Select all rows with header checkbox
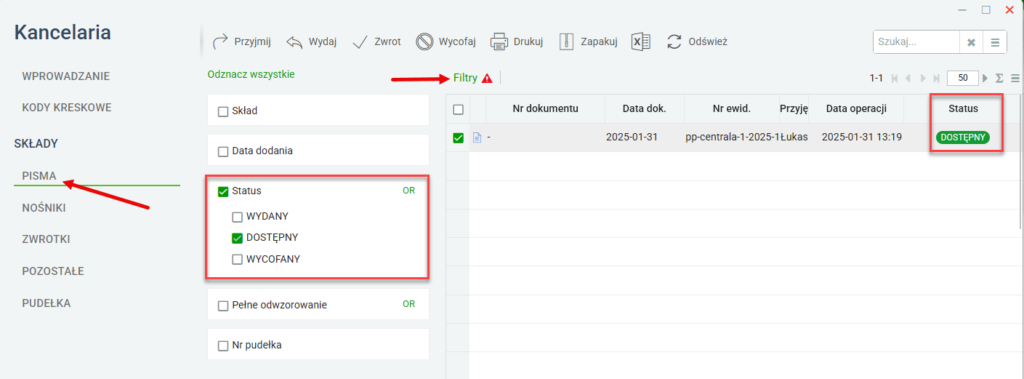1024x379 pixels. pyautogui.click(x=458, y=109)
